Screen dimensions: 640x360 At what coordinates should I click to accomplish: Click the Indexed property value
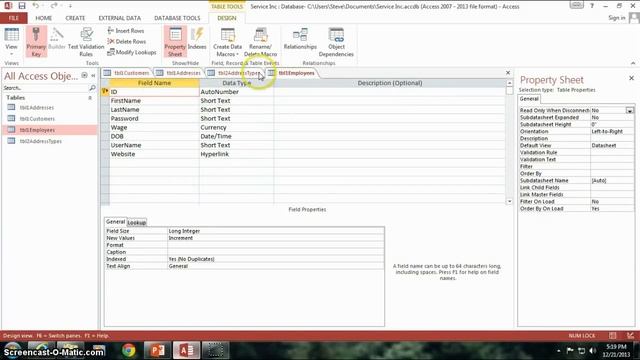(x=276, y=259)
